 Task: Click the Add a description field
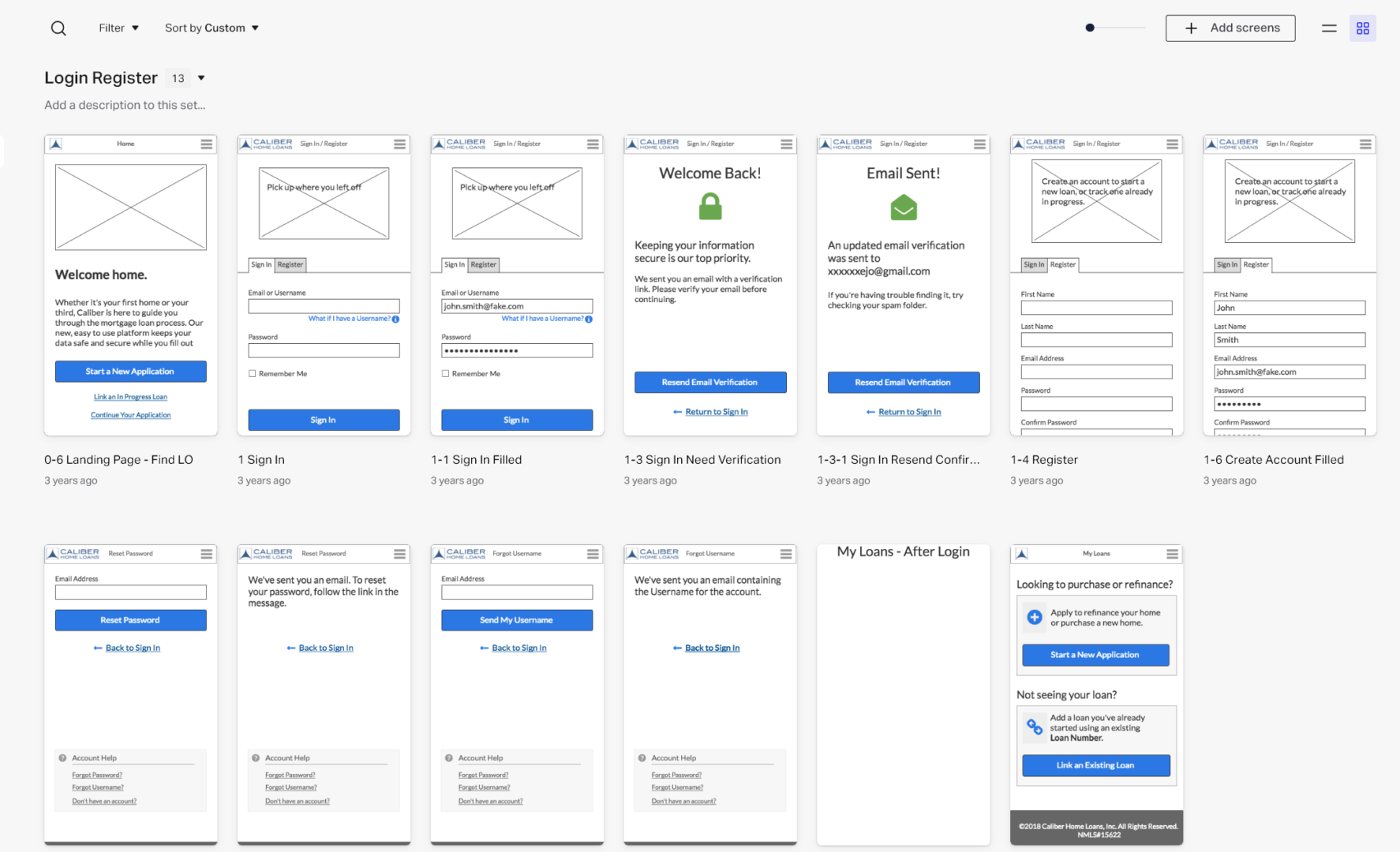coord(125,105)
